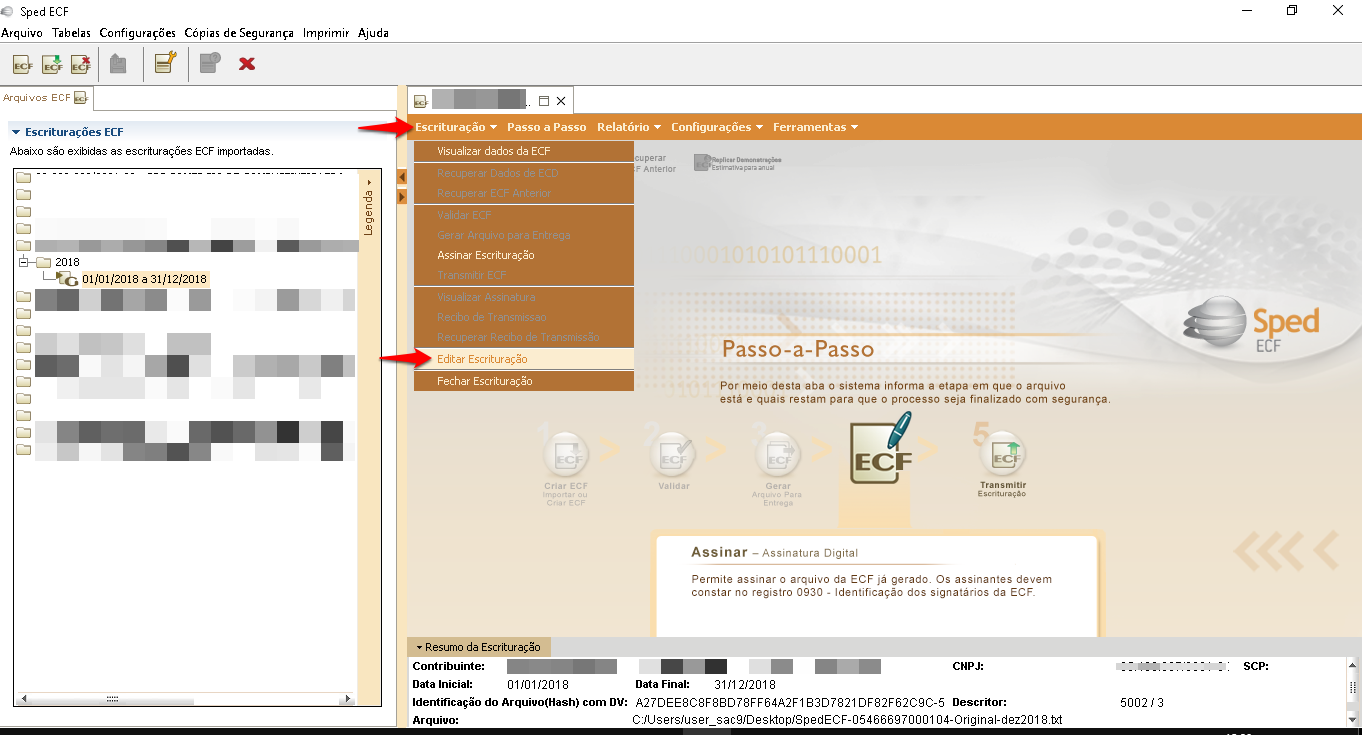Go to Passo a Passo tab
The image size is (1362, 735).
pyautogui.click(x=546, y=127)
